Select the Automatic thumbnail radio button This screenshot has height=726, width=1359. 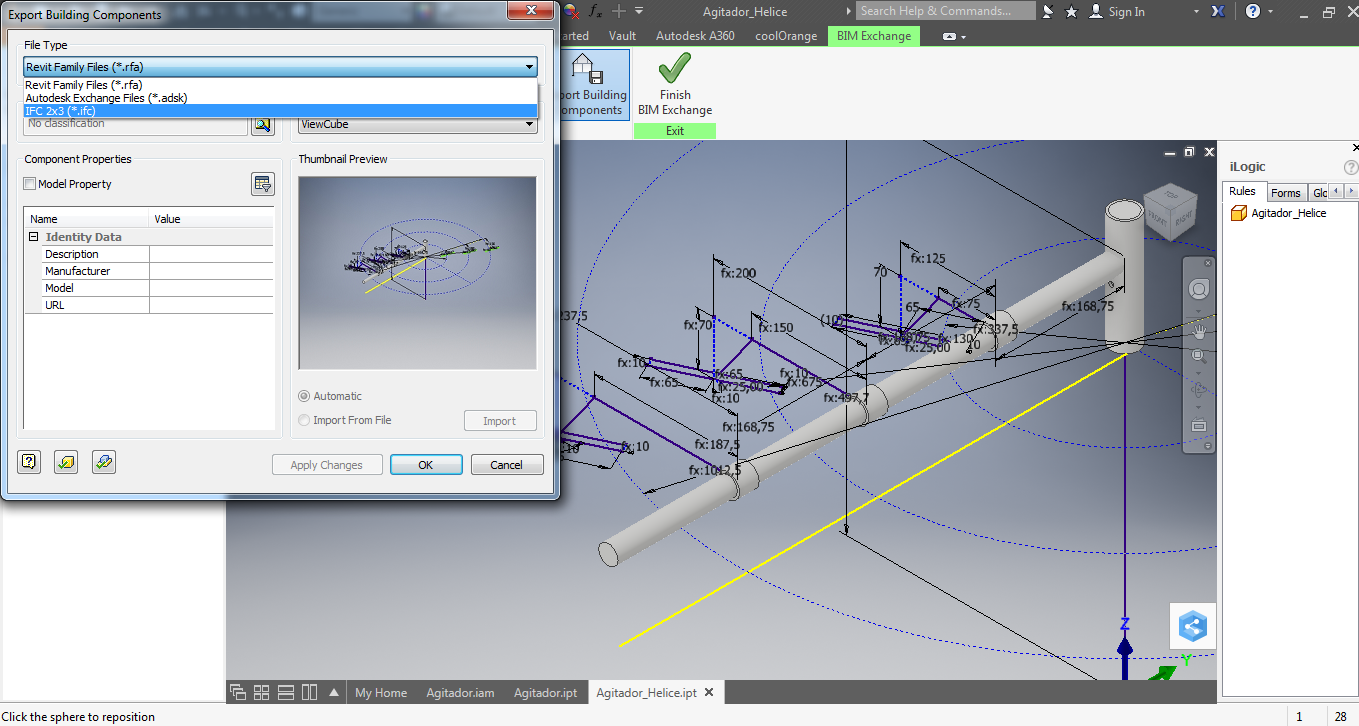[305, 396]
